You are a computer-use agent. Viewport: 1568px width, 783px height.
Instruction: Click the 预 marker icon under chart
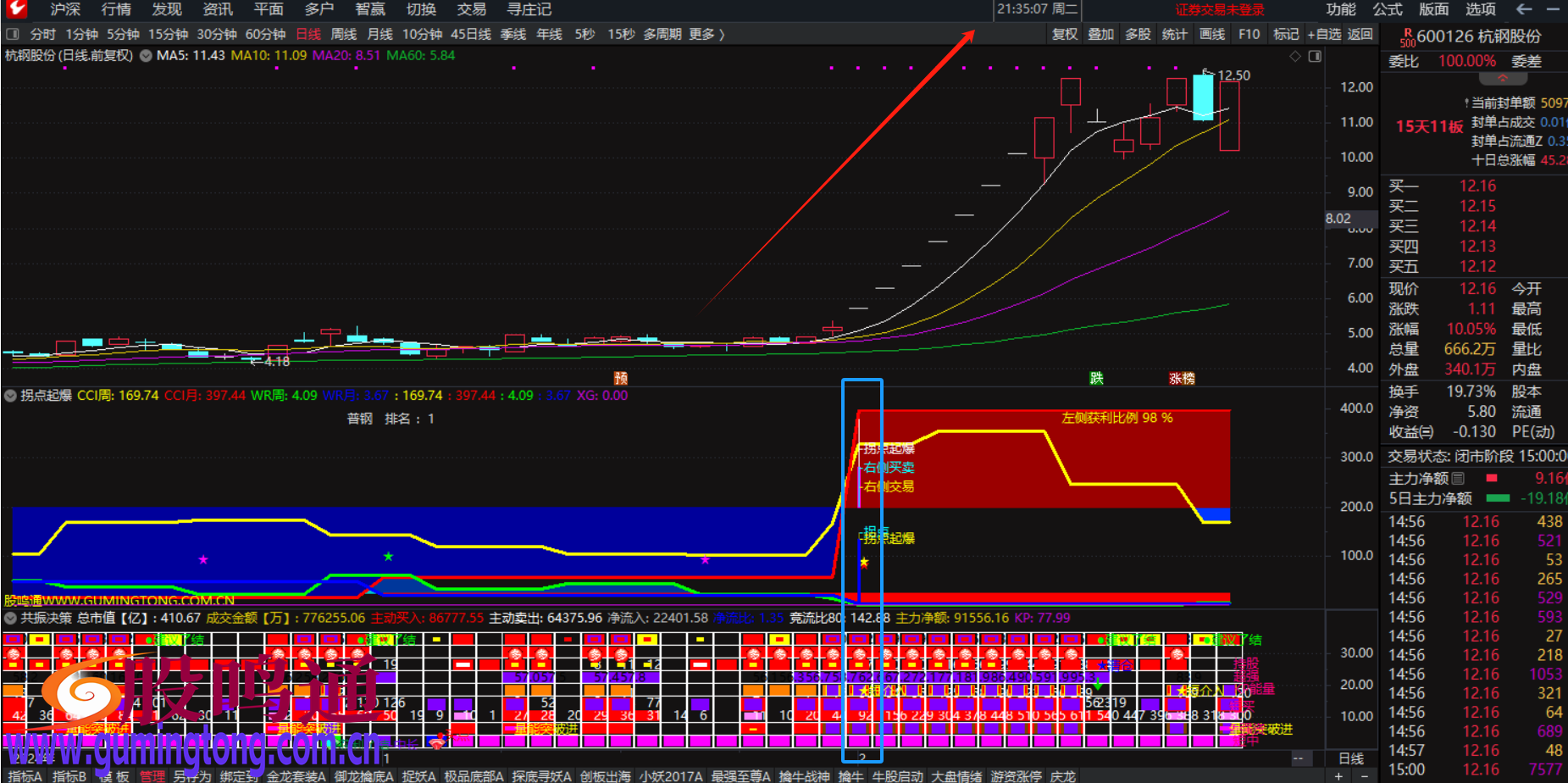coord(621,379)
